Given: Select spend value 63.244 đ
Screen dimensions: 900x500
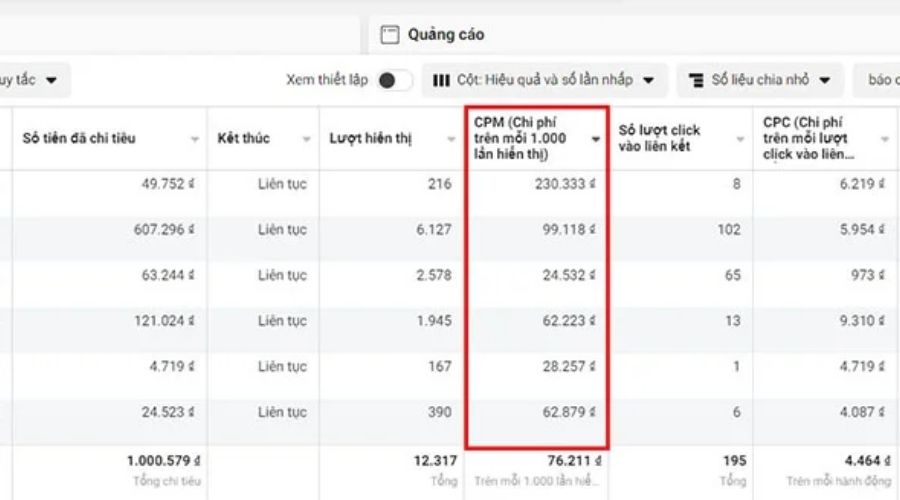Looking at the screenshot, I should pyautogui.click(x=168, y=276).
